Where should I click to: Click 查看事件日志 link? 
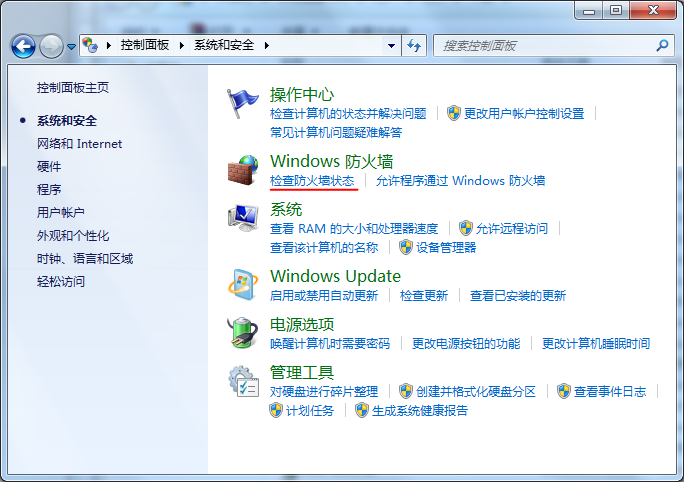tap(610, 391)
